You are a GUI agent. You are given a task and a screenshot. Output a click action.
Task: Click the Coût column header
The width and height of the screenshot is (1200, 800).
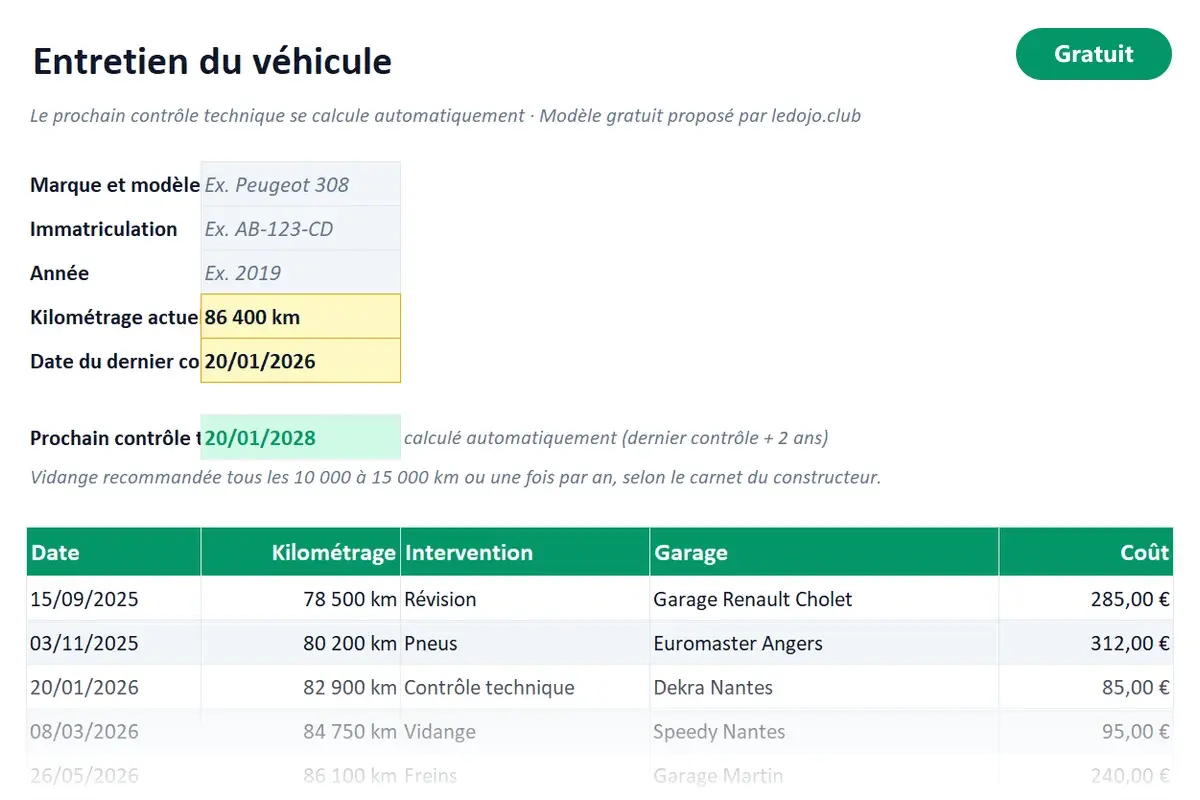[x=1086, y=552]
